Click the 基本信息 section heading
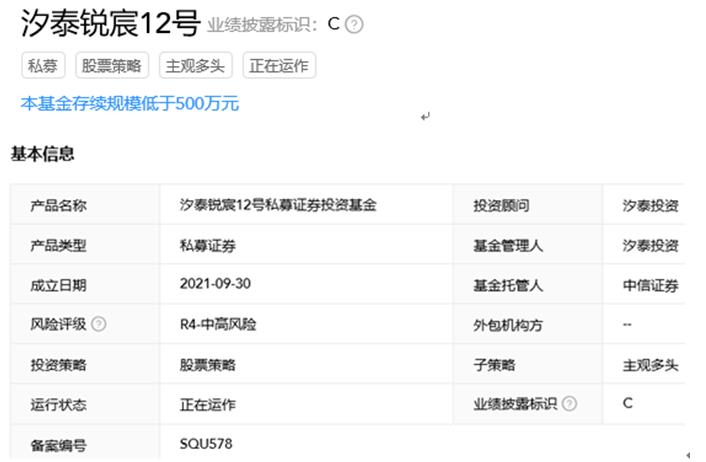This screenshot has width=706, height=462. click(42, 154)
